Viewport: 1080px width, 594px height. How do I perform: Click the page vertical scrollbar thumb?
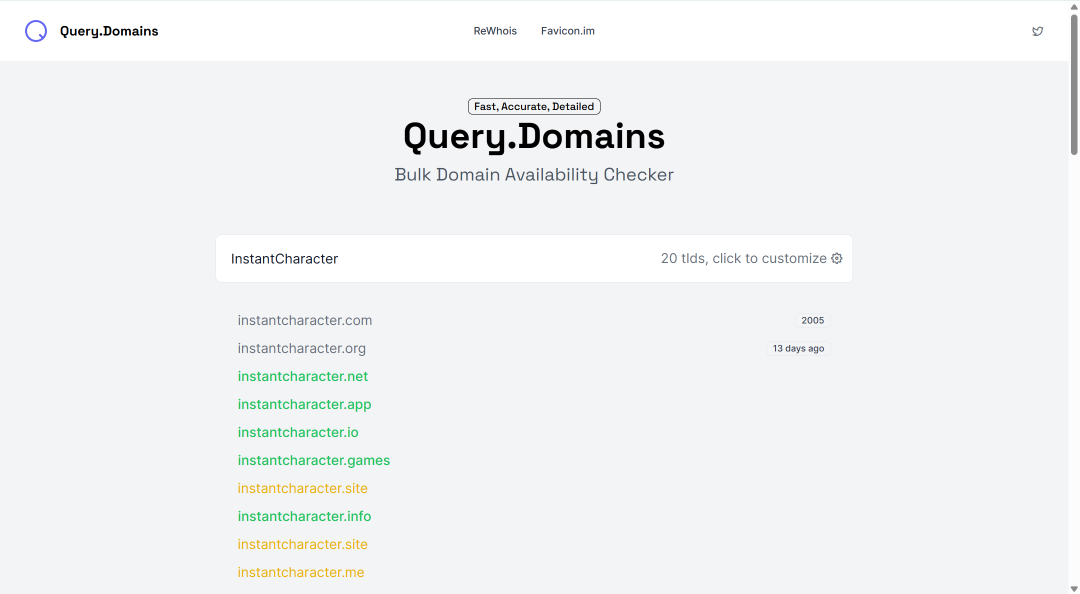click(1074, 84)
